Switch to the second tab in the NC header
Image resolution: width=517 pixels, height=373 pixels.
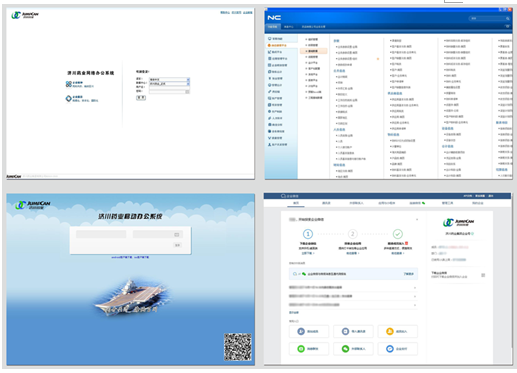(289, 27)
